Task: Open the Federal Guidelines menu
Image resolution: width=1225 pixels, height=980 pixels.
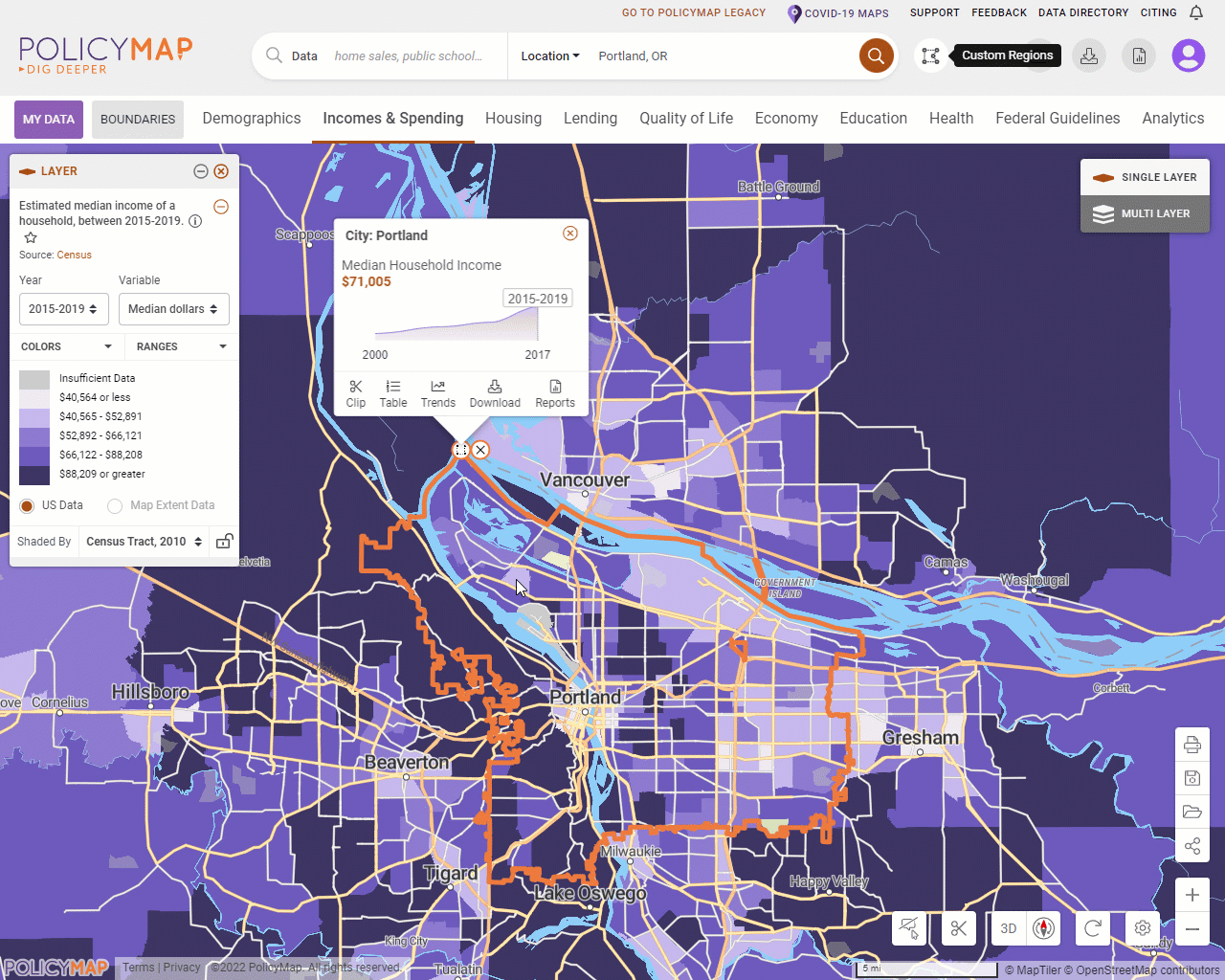Action: [x=1058, y=119]
